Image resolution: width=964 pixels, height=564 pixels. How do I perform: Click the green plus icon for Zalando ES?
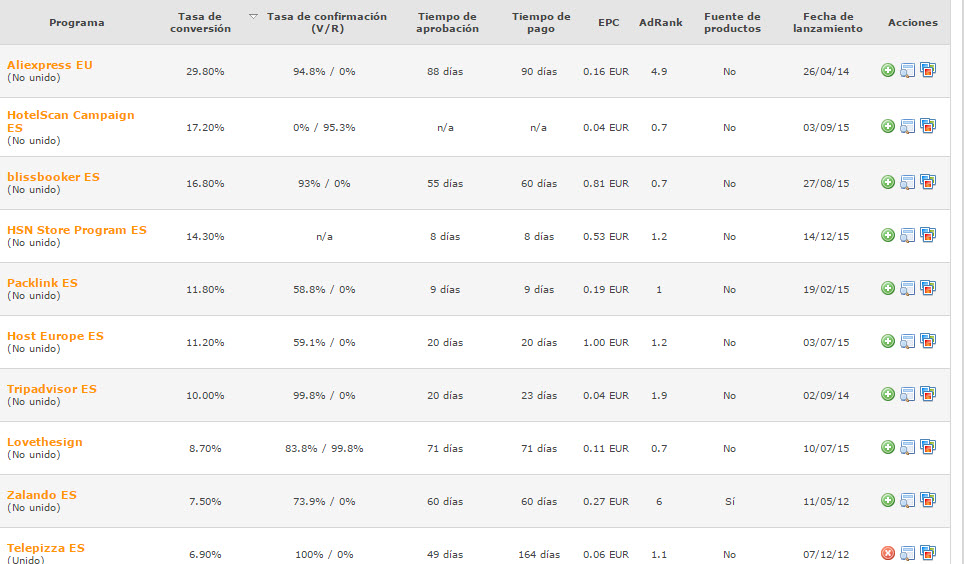(887, 500)
